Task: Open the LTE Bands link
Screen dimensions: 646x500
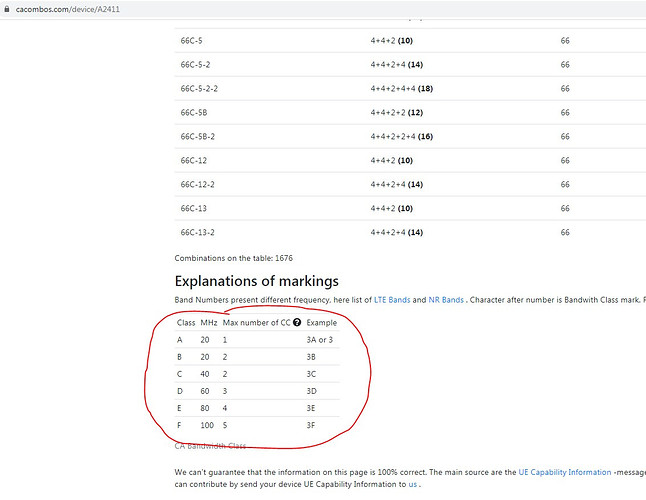Action: point(392,300)
